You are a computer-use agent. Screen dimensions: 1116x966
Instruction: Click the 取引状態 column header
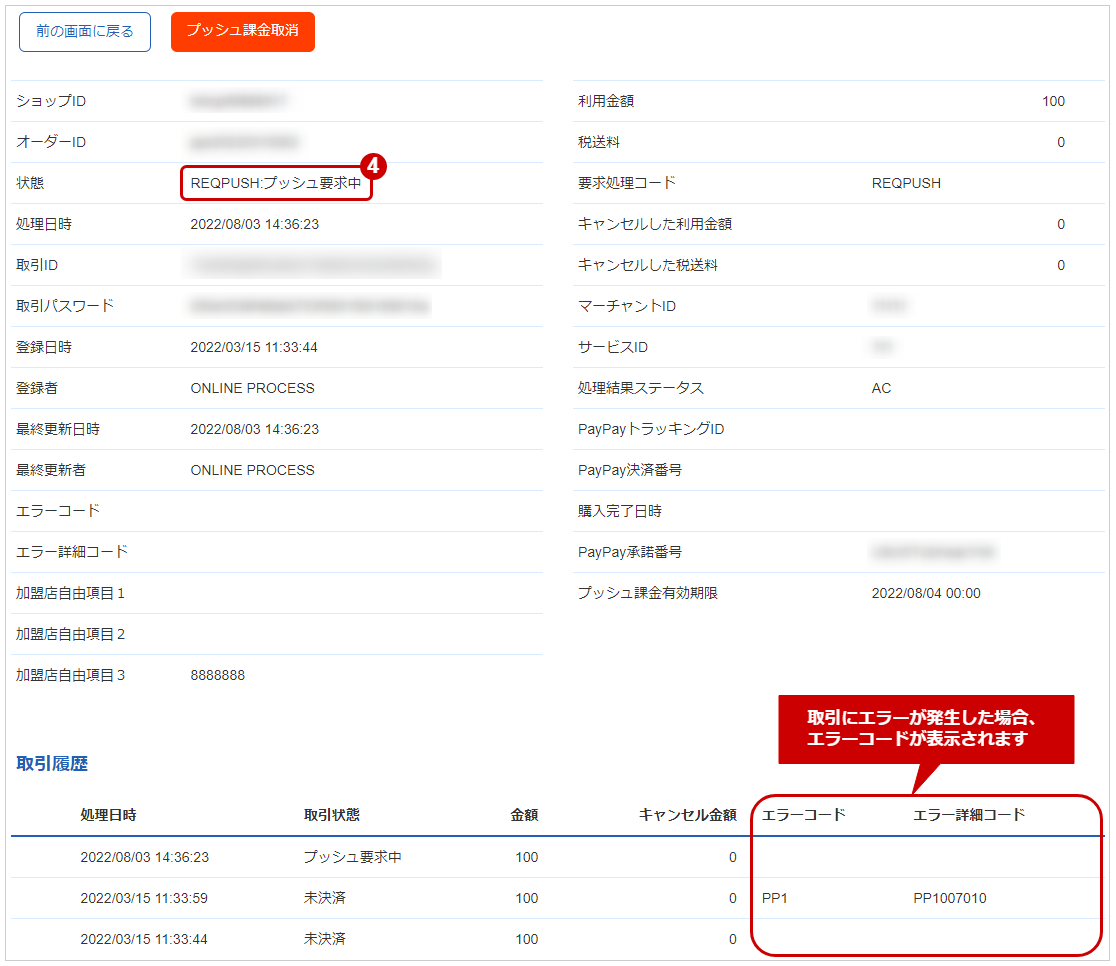[332, 815]
